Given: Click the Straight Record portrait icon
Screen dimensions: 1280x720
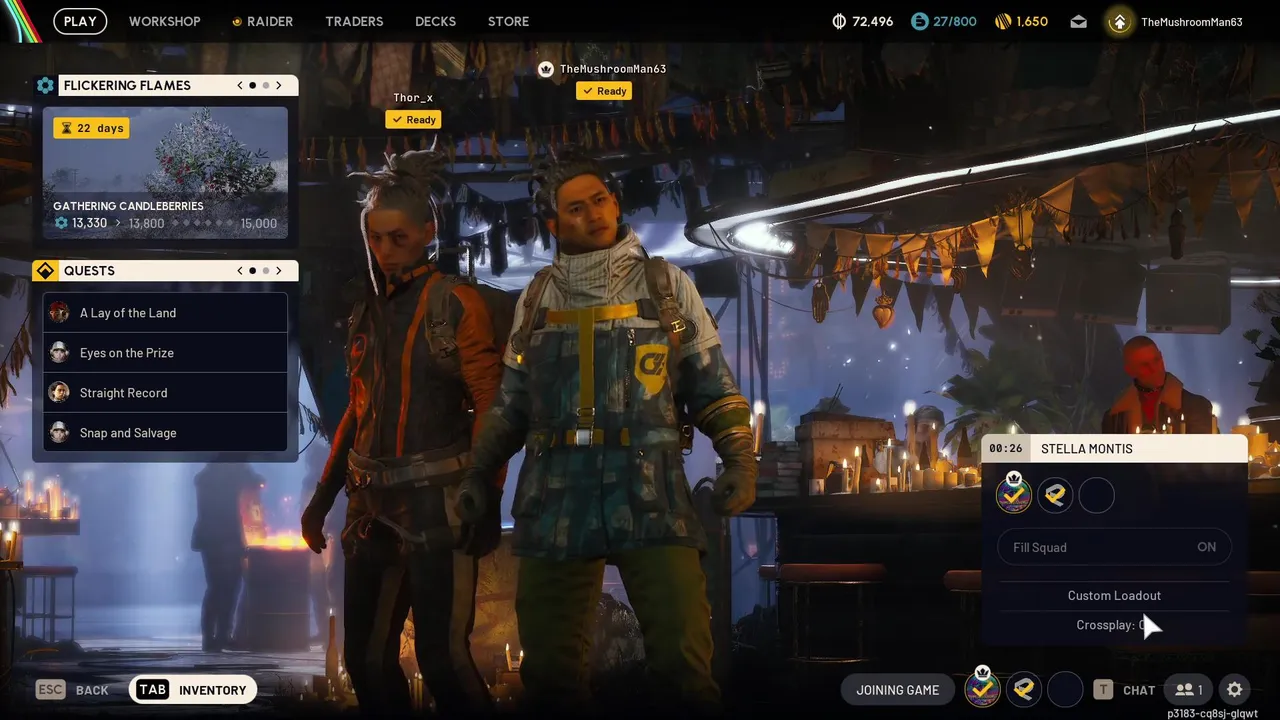Looking at the screenshot, I should click(60, 393).
